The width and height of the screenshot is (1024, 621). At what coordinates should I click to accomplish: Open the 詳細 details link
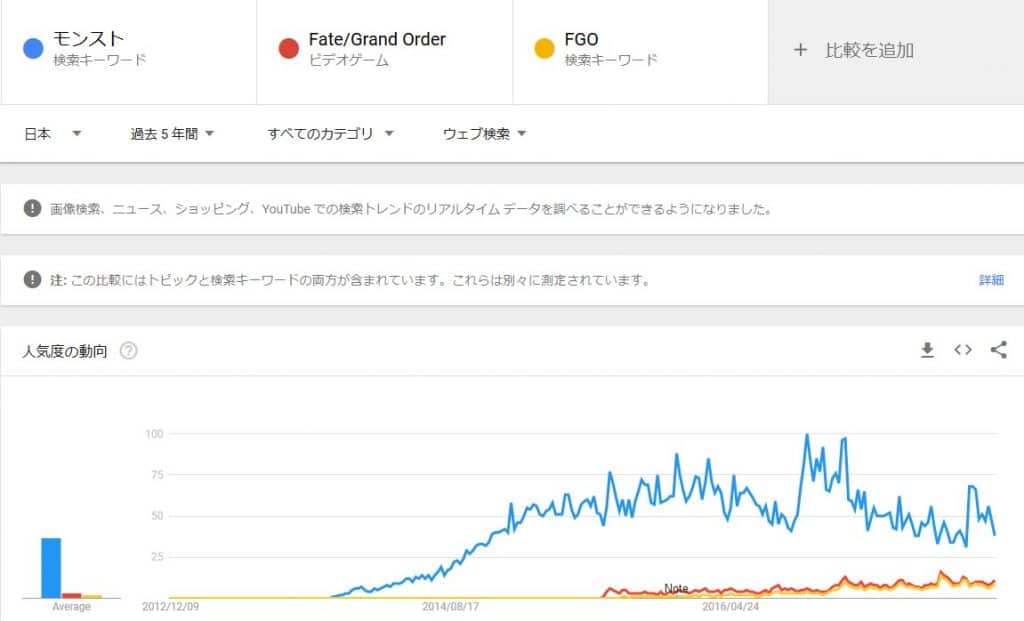(x=991, y=280)
